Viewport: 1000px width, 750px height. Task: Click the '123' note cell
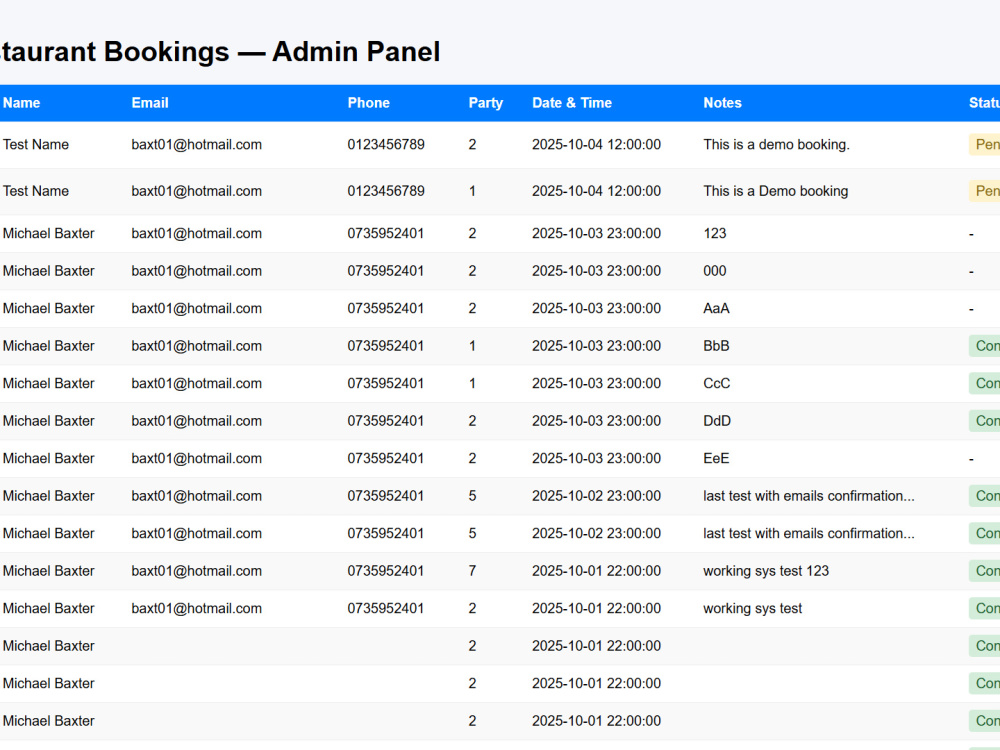(x=715, y=233)
